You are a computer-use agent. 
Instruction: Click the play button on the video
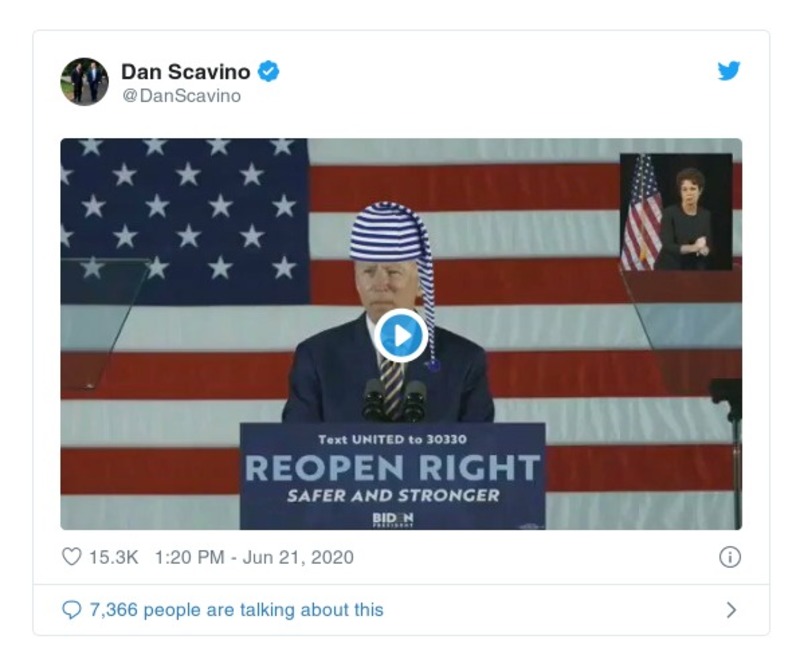400,336
